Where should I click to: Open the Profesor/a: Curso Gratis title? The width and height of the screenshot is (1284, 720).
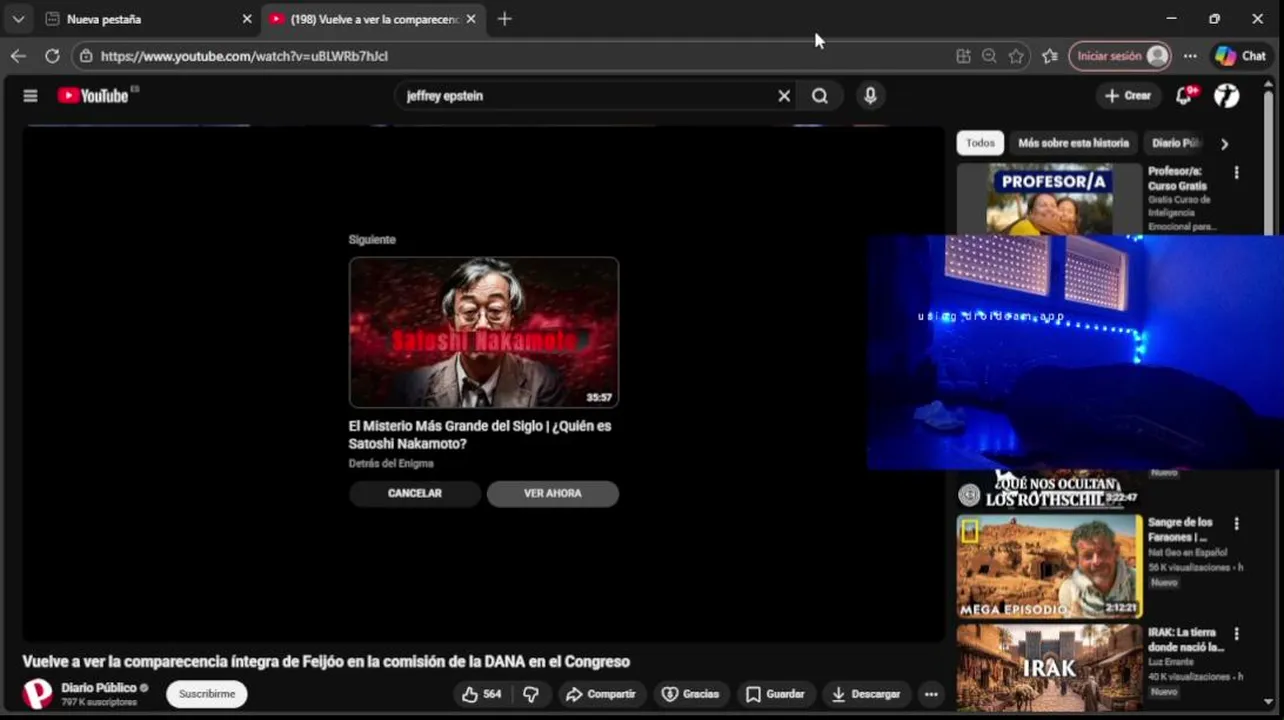tap(1177, 179)
